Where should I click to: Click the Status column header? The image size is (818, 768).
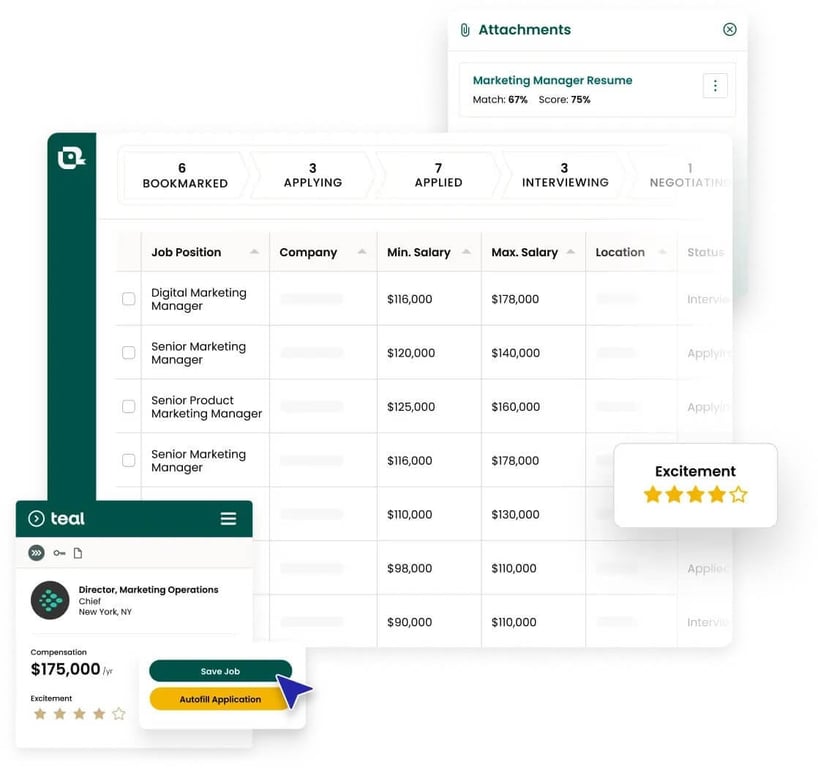pos(705,252)
